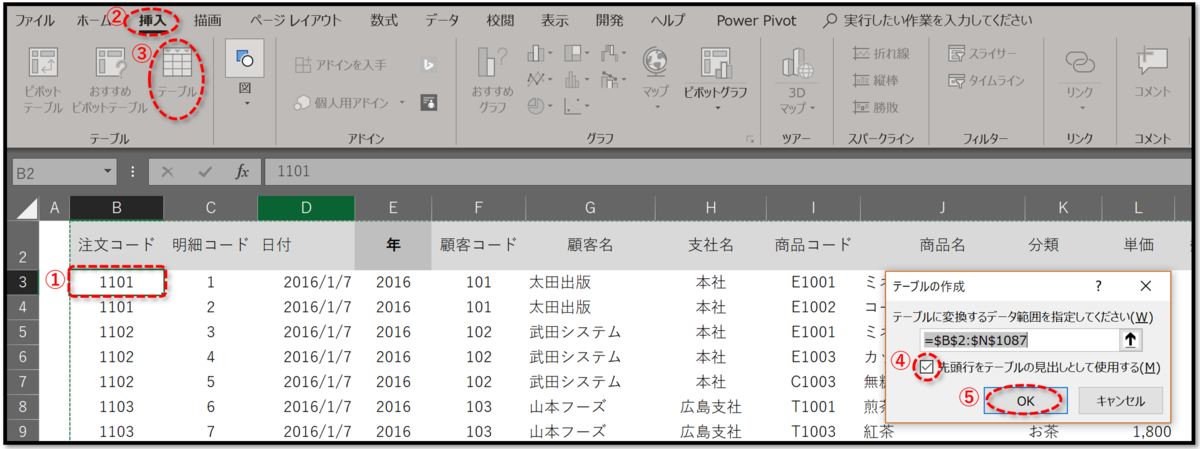This screenshot has width=1200, height=449.
Task: Switch to the Insert (挿入) tab
Action: click(x=154, y=20)
